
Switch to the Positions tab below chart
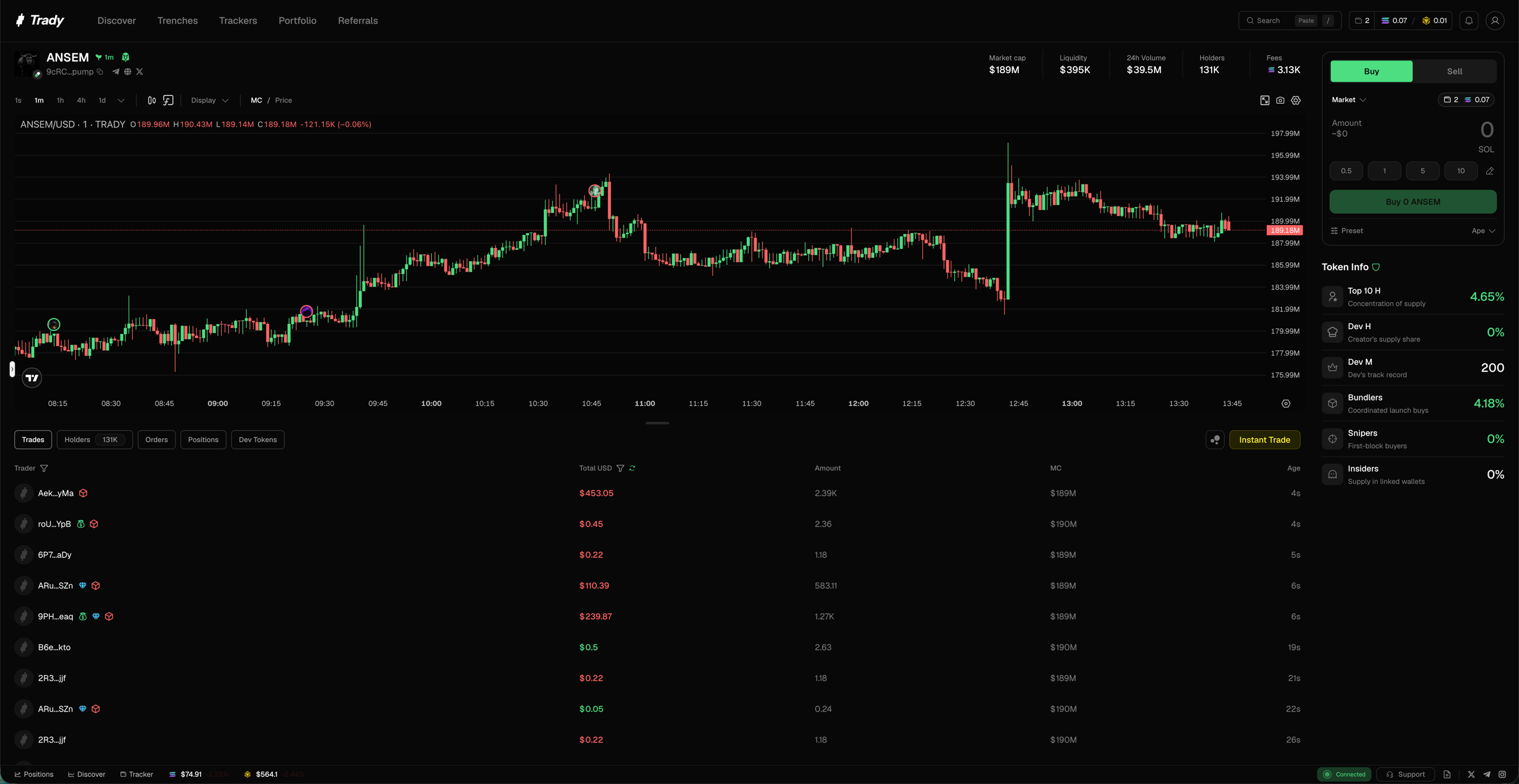pos(203,439)
